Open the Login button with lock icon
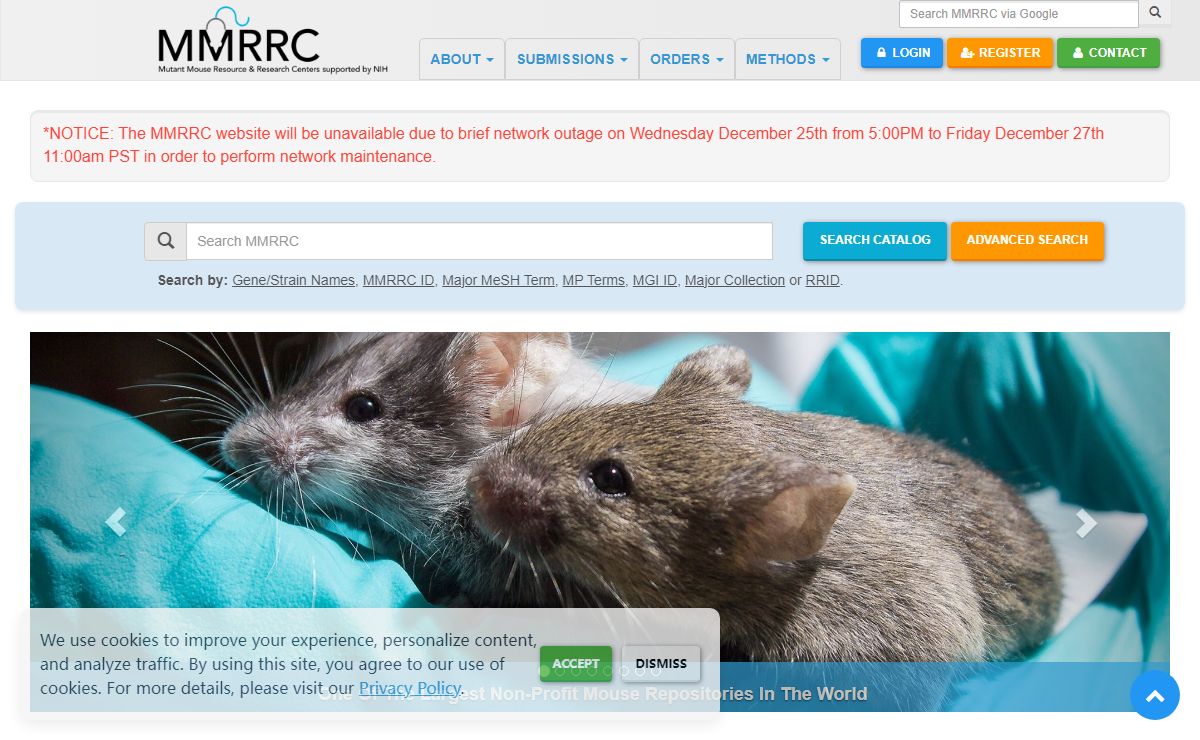This screenshot has height=740, width=1200. pyautogui.click(x=902, y=53)
